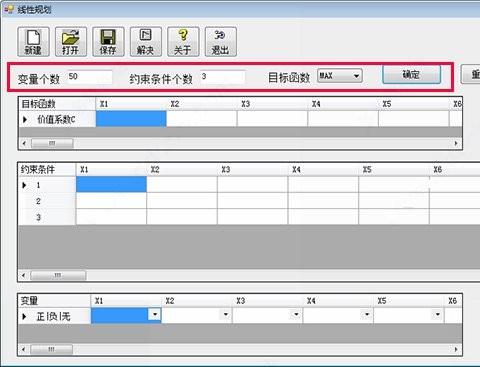Open the 目标函数 MAX dropdown
This screenshot has height=367, width=480.
[340, 76]
